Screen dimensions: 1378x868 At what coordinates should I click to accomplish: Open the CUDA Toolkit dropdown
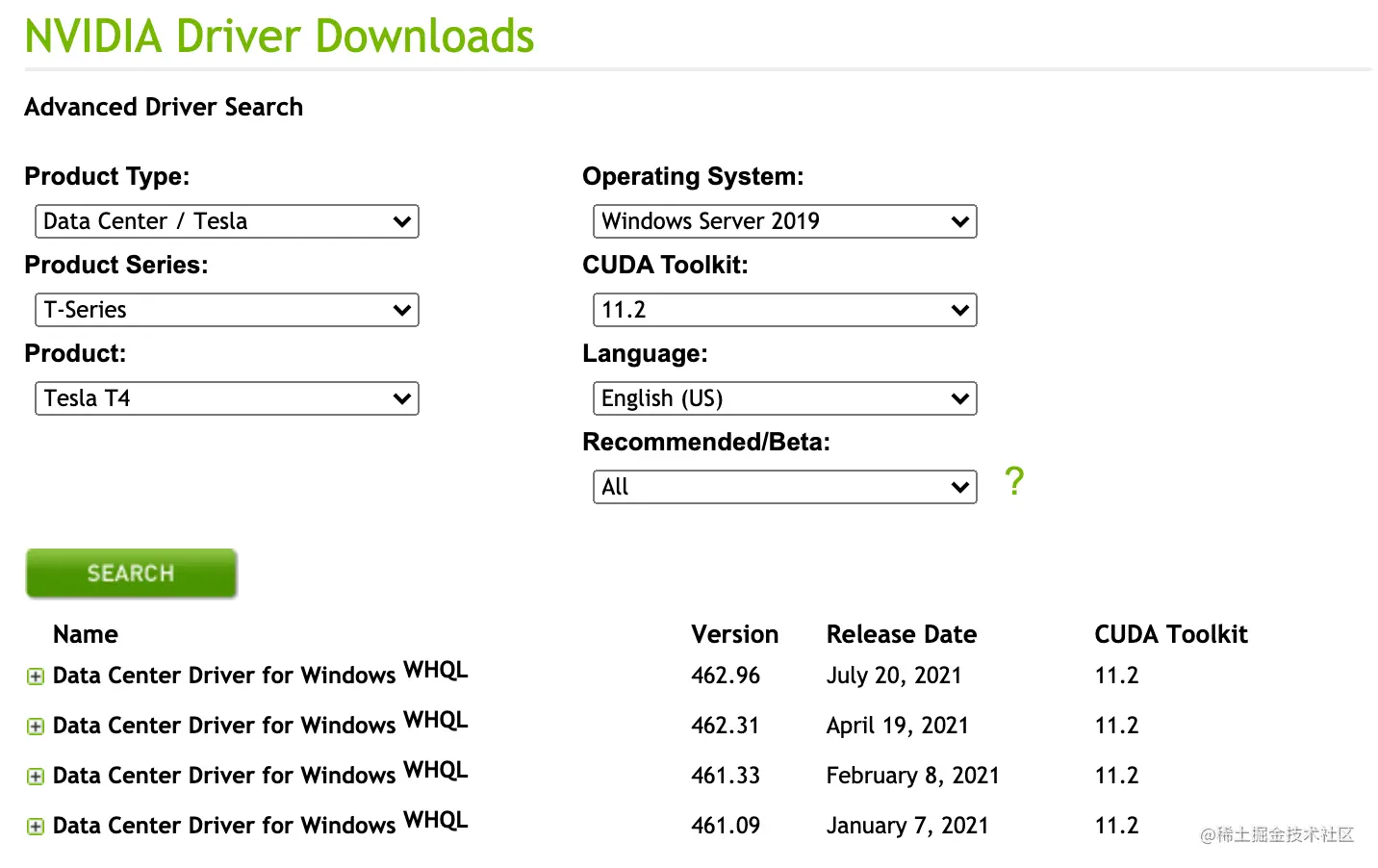coord(785,310)
